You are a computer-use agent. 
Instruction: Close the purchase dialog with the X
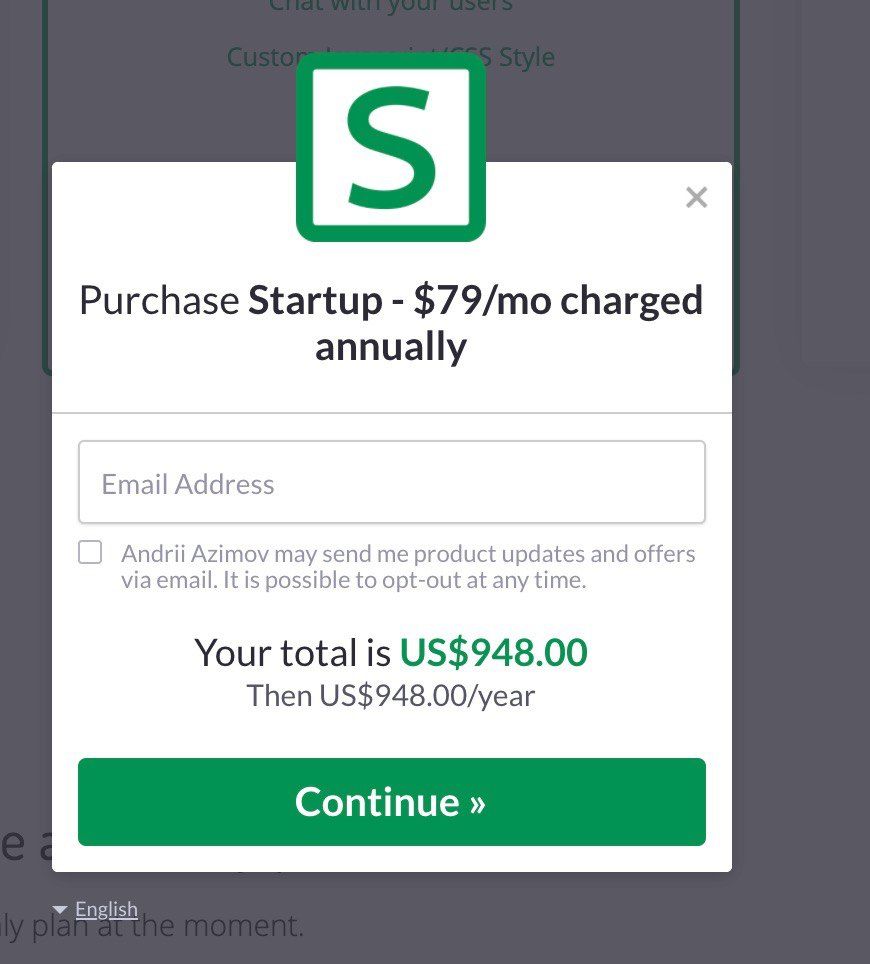tap(696, 197)
